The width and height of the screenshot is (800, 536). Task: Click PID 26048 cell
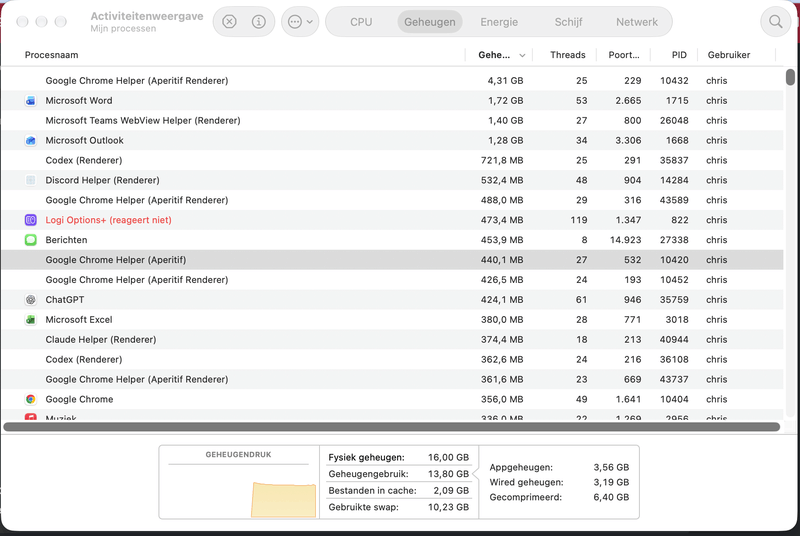coord(674,120)
